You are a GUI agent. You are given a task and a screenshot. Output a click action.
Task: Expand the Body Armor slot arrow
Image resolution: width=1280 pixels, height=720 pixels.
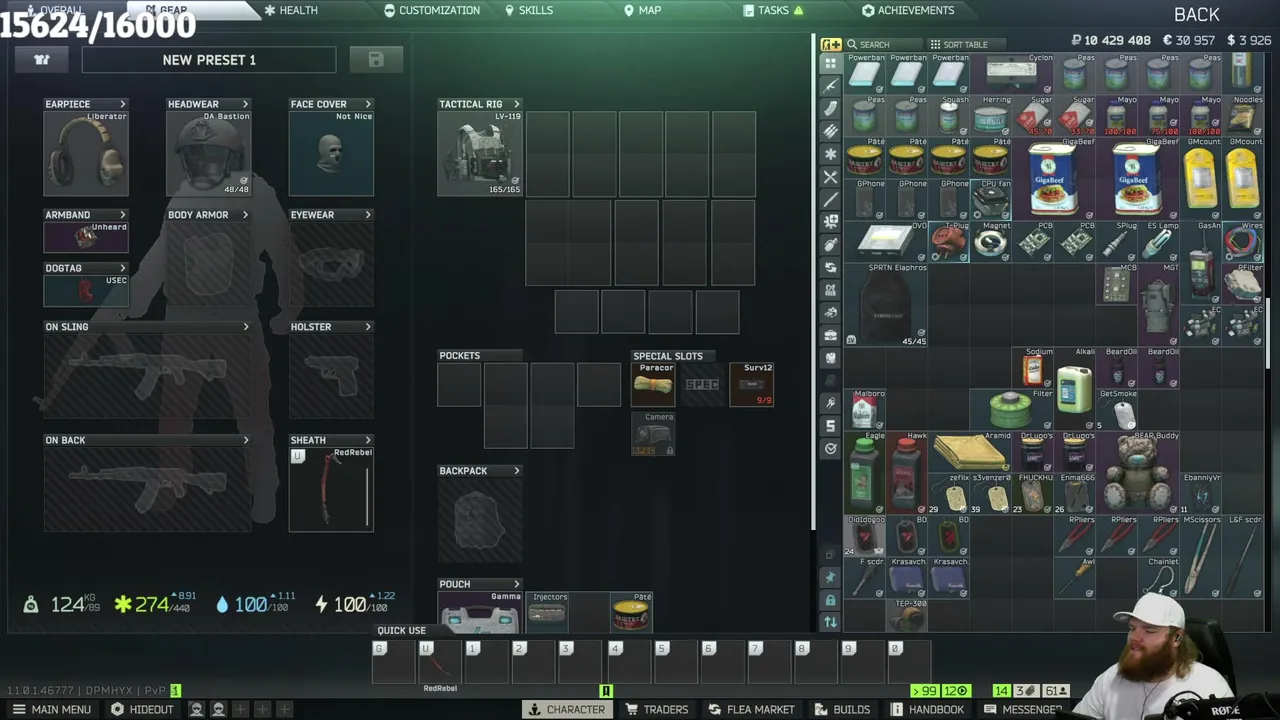[245, 215]
